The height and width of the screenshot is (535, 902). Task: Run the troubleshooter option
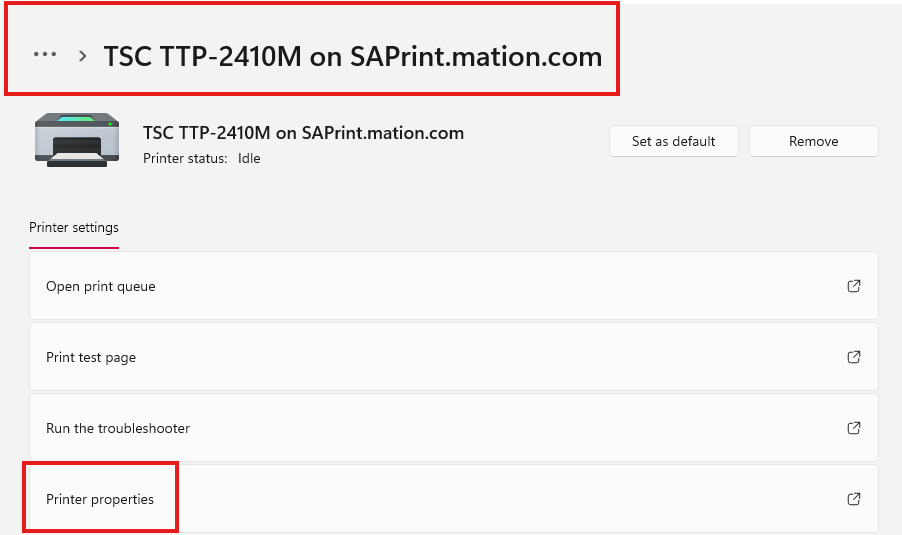pos(454,428)
